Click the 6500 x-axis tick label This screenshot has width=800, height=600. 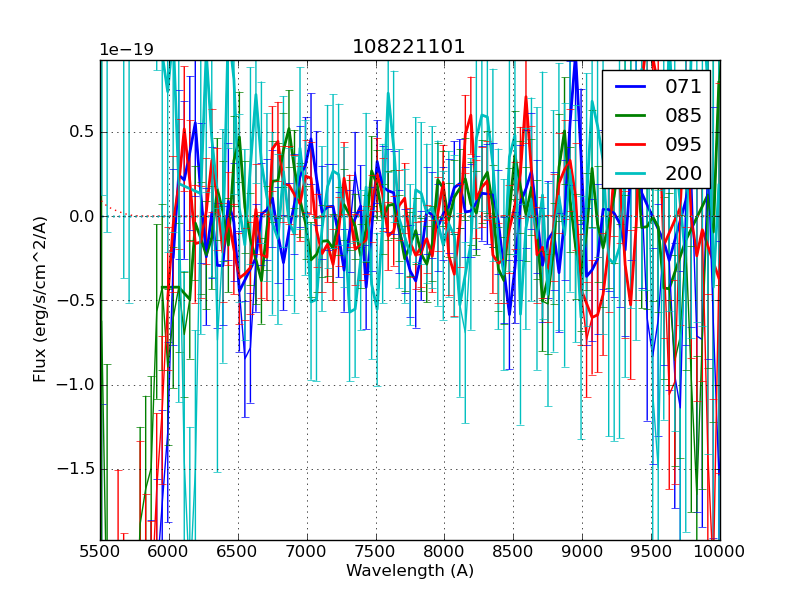[x=238, y=552]
